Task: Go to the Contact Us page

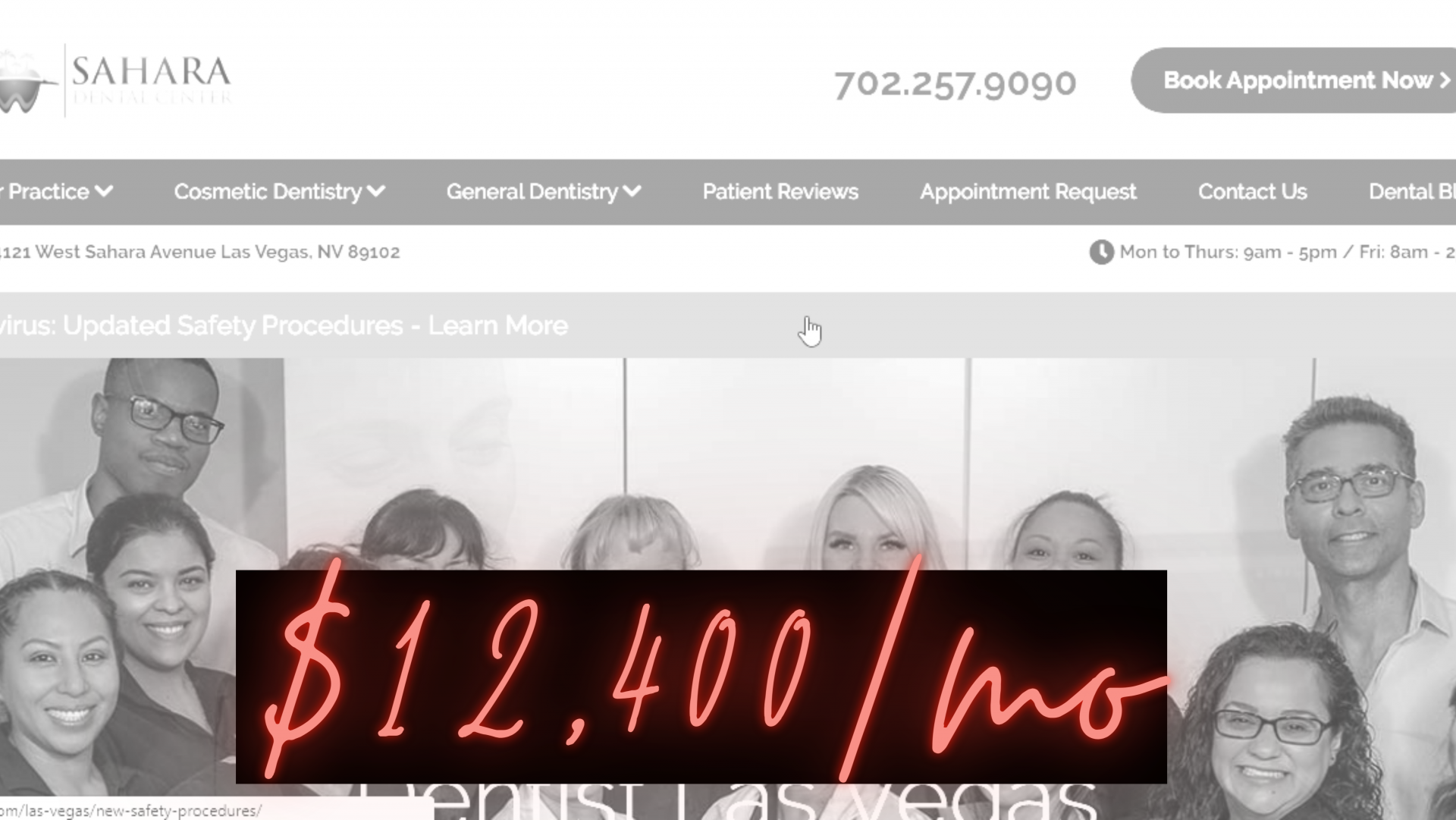Action: tap(1253, 191)
